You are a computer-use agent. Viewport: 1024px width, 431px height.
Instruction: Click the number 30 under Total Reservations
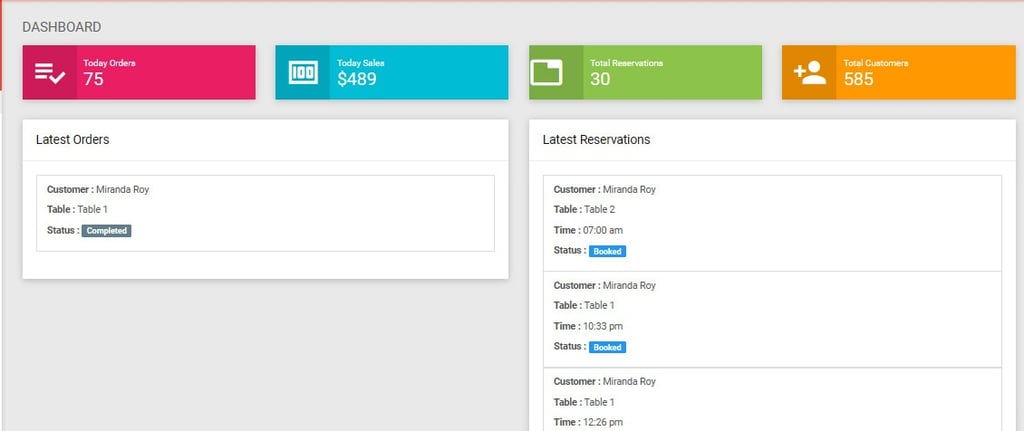[x=600, y=80]
